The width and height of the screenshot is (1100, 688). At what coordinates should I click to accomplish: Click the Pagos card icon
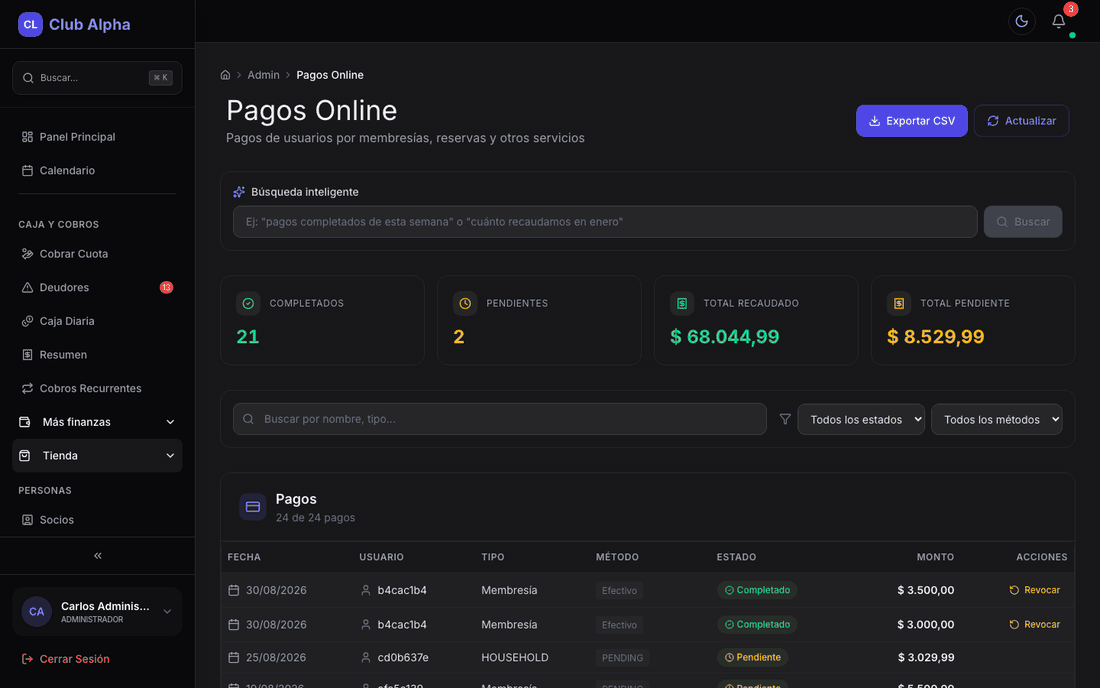[x=253, y=507]
